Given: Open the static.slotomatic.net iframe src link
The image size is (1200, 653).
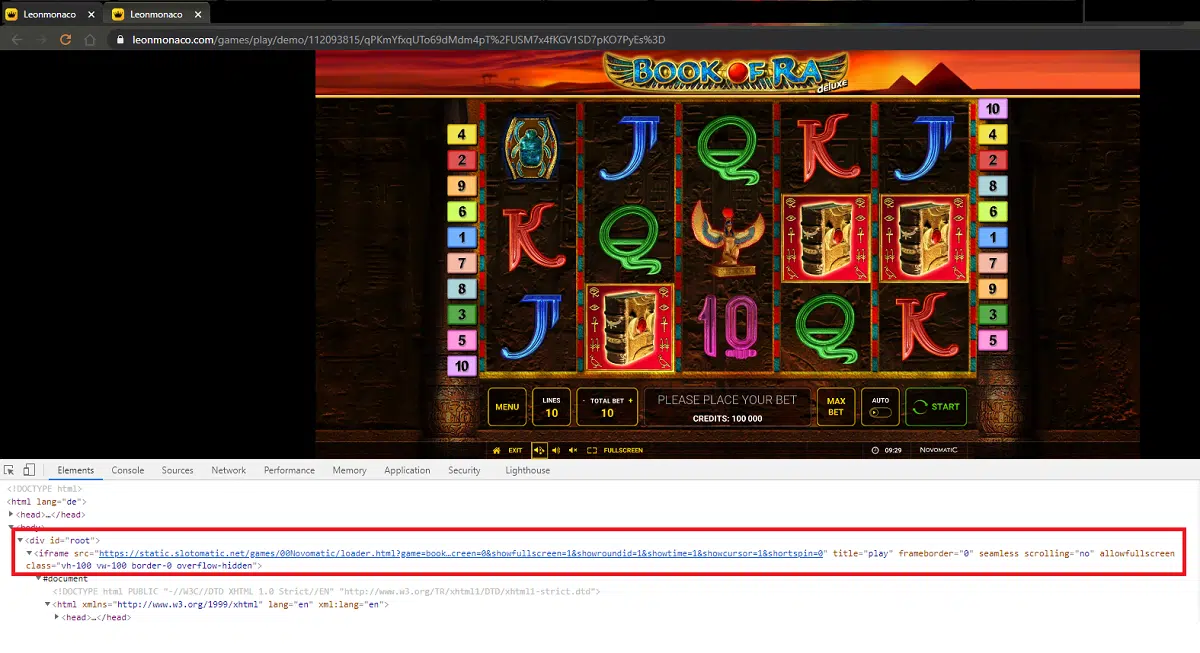Looking at the screenshot, I should click(462, 553).
